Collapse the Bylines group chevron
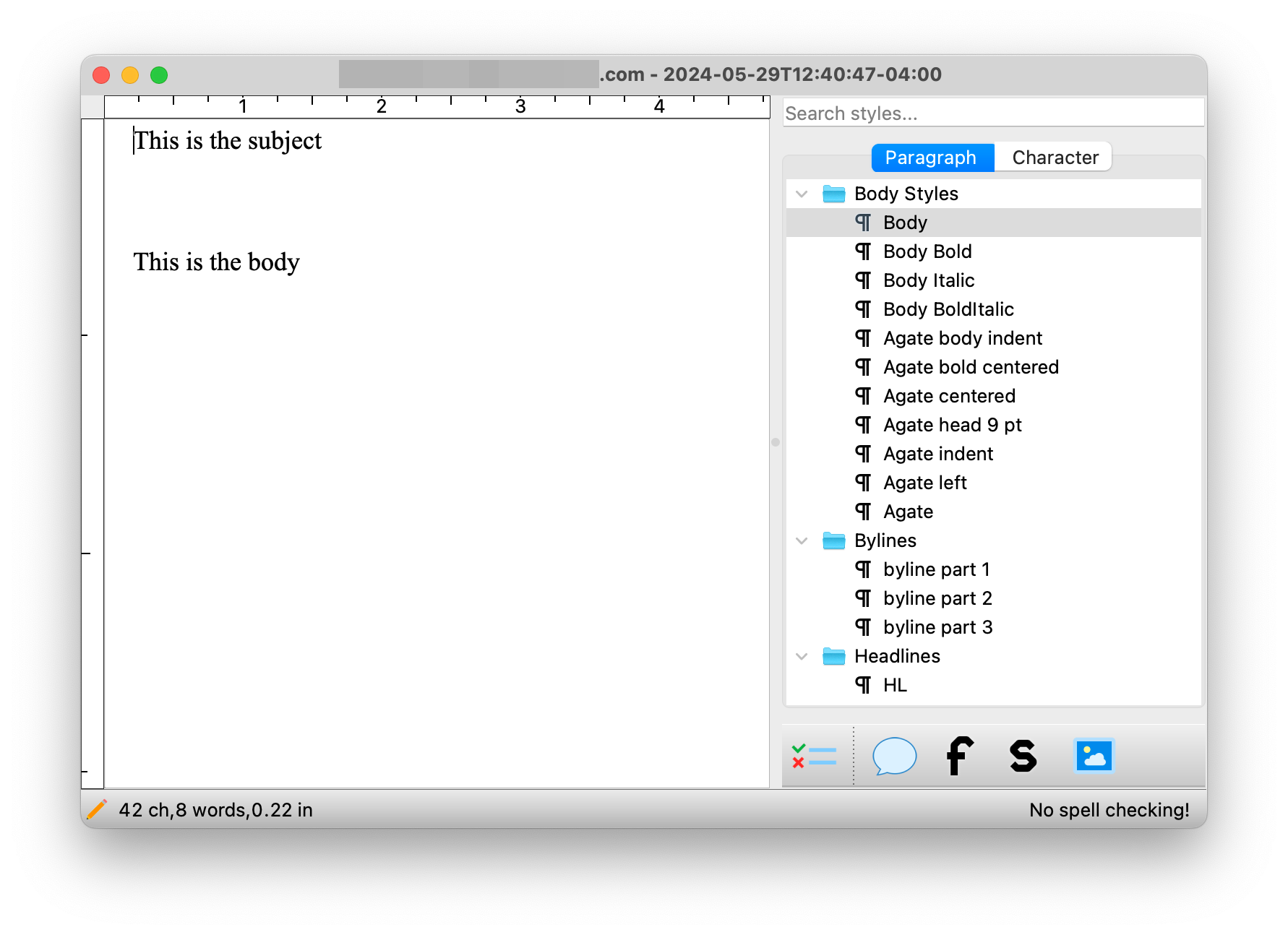This screenshot has width=1288, height=935. tap(802, 540)
